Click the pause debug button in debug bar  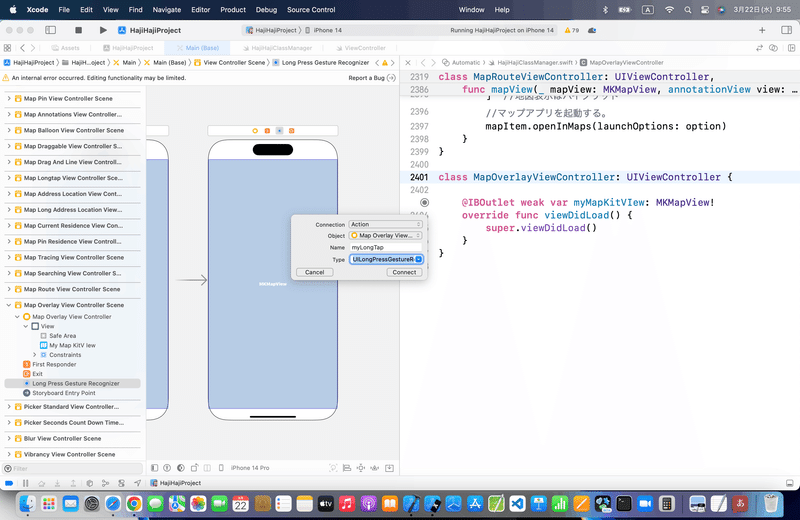pyautogui.click(x=26, y=483)
